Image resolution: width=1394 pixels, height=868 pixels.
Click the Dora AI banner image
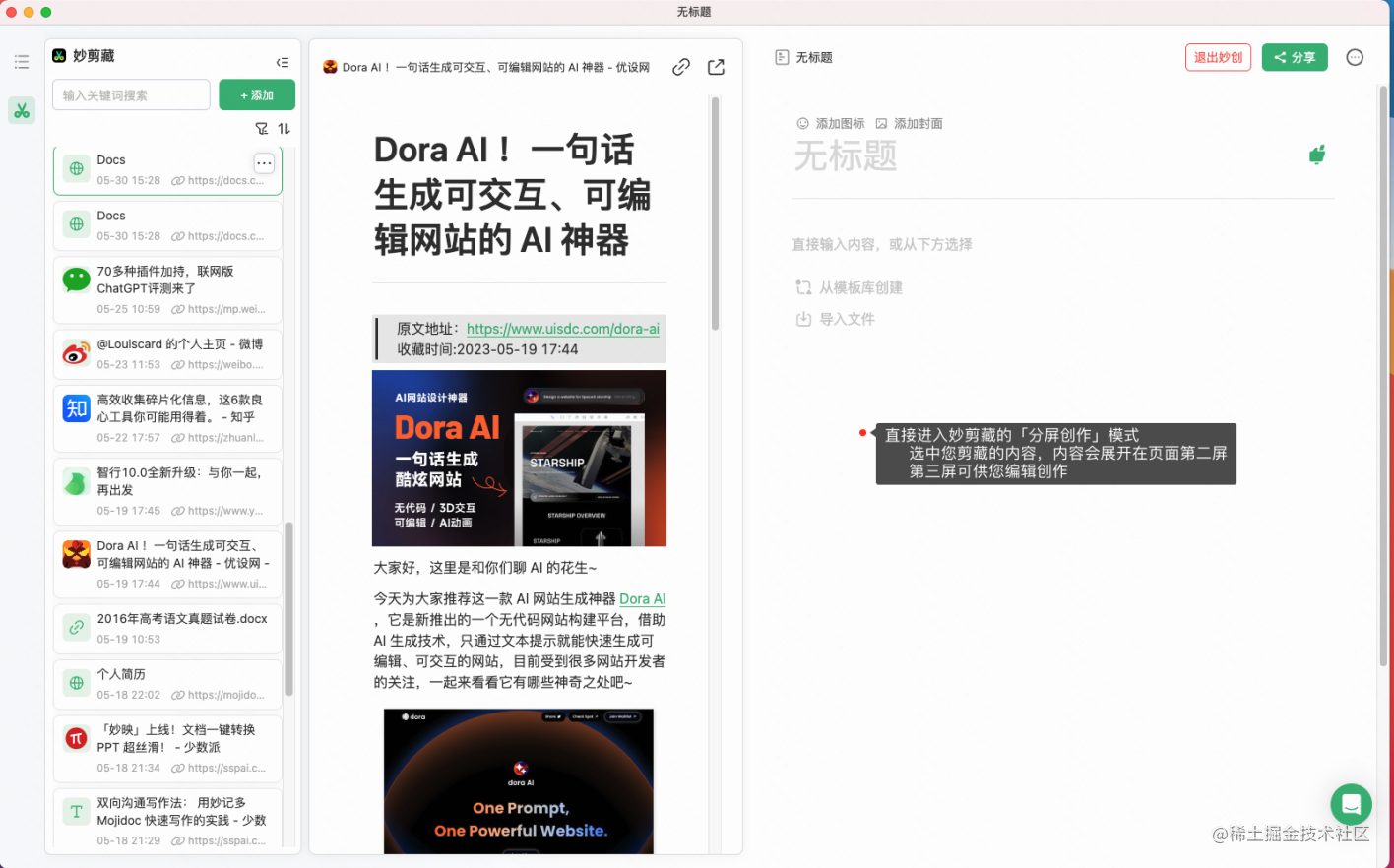pyautogui.click(x=519, y=458)
